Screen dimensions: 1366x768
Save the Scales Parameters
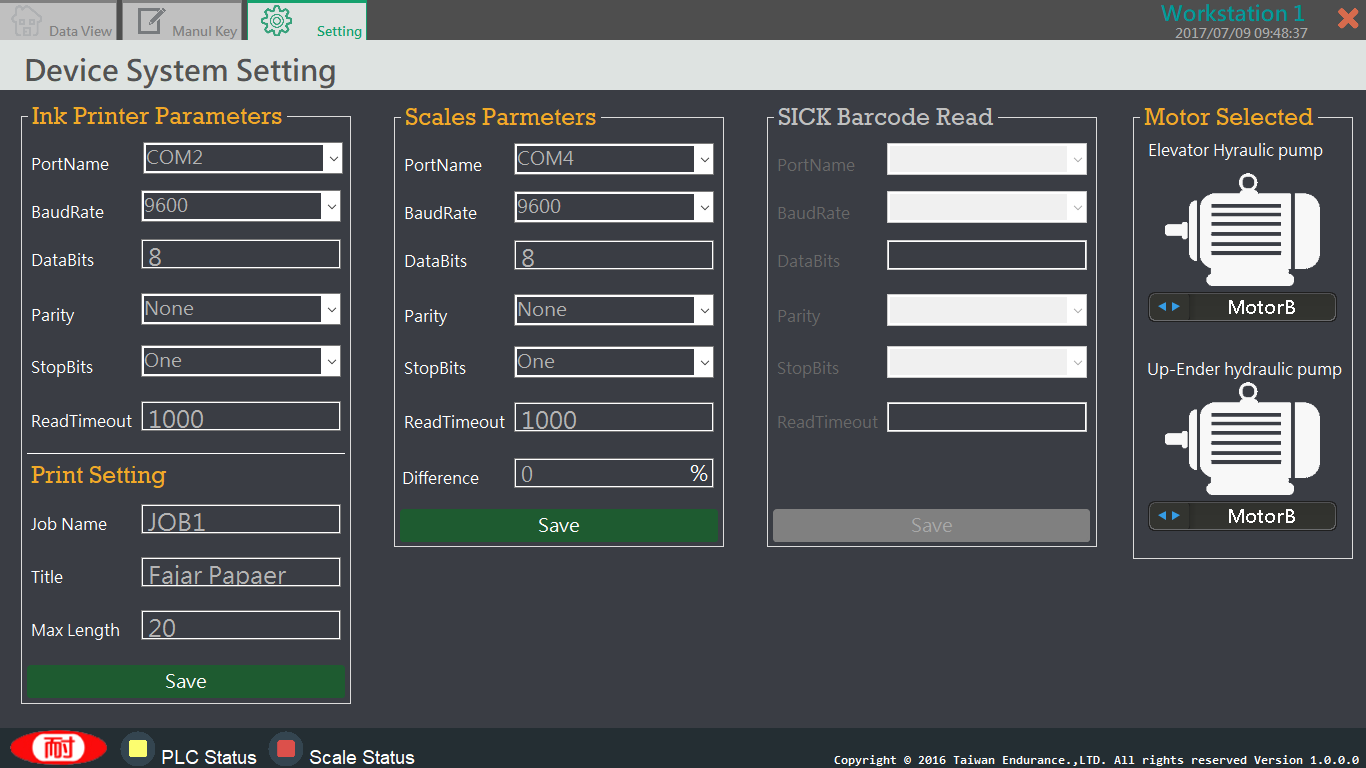(558, 525)
